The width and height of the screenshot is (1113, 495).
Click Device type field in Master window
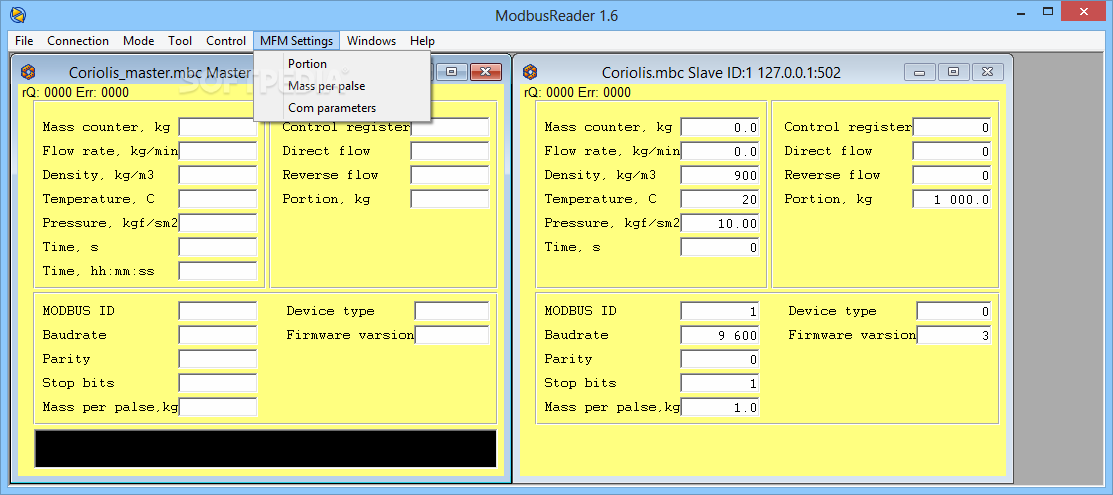tap(452, 311)
